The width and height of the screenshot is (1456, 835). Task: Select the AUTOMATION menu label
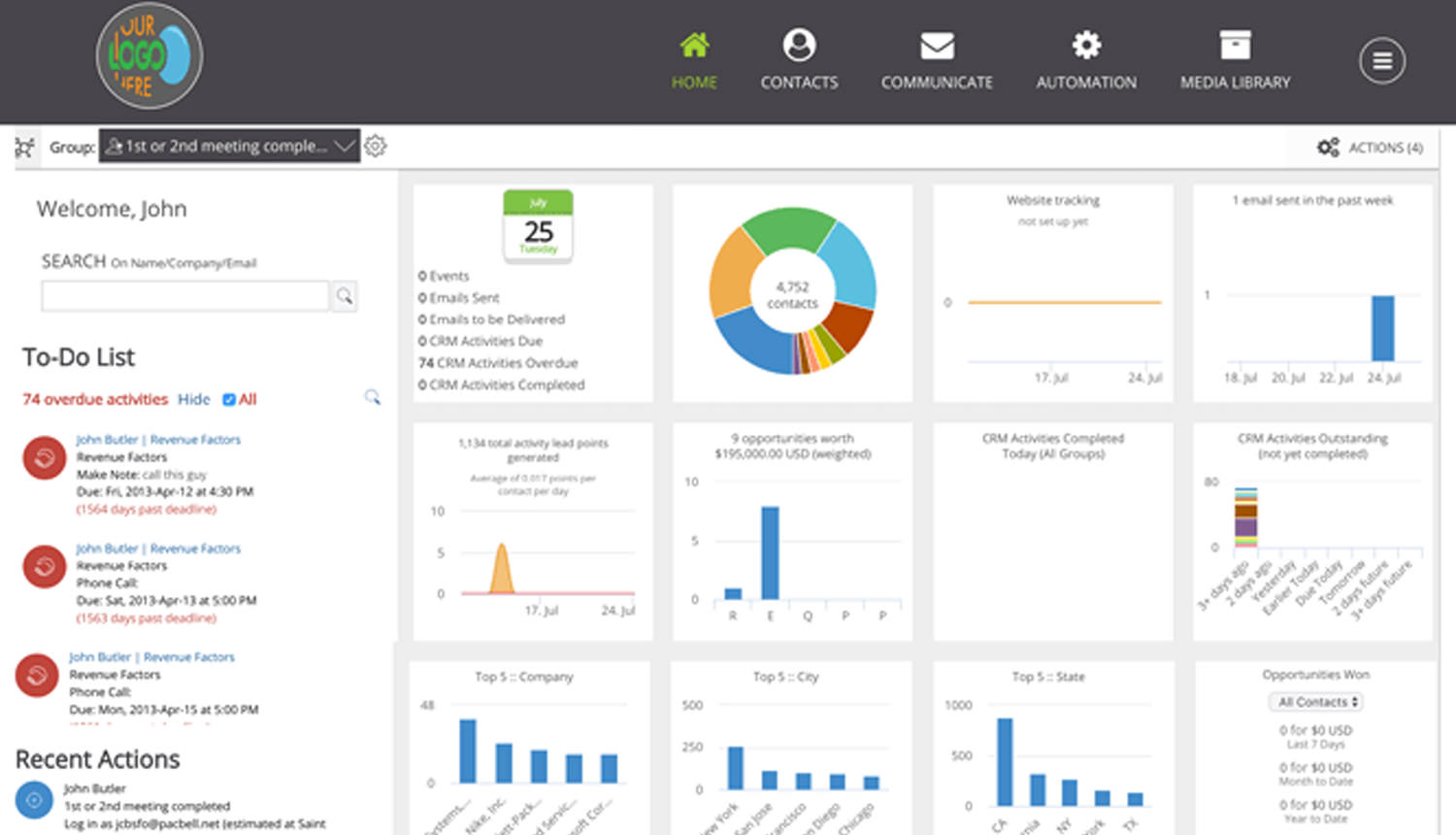(1086, 83)
